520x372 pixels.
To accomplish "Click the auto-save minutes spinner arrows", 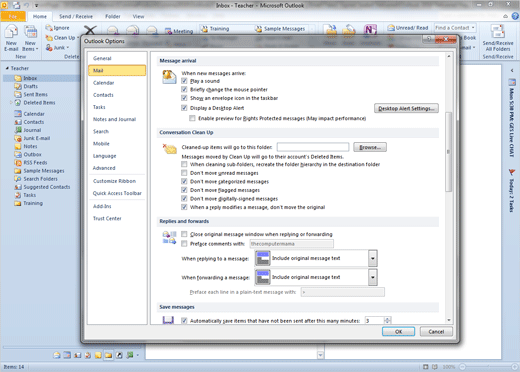I will 387,321.
